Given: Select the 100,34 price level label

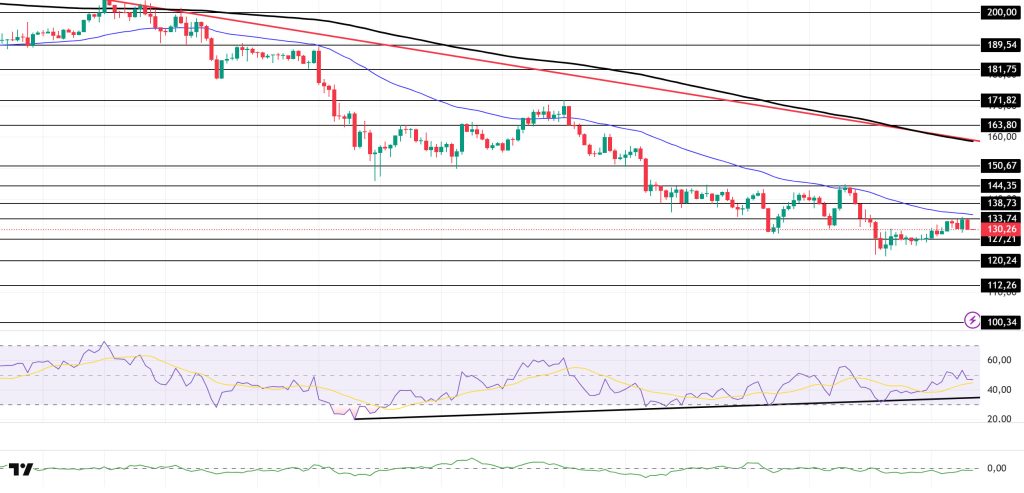Looking at the screenshot, I should tap(1001, 322).
